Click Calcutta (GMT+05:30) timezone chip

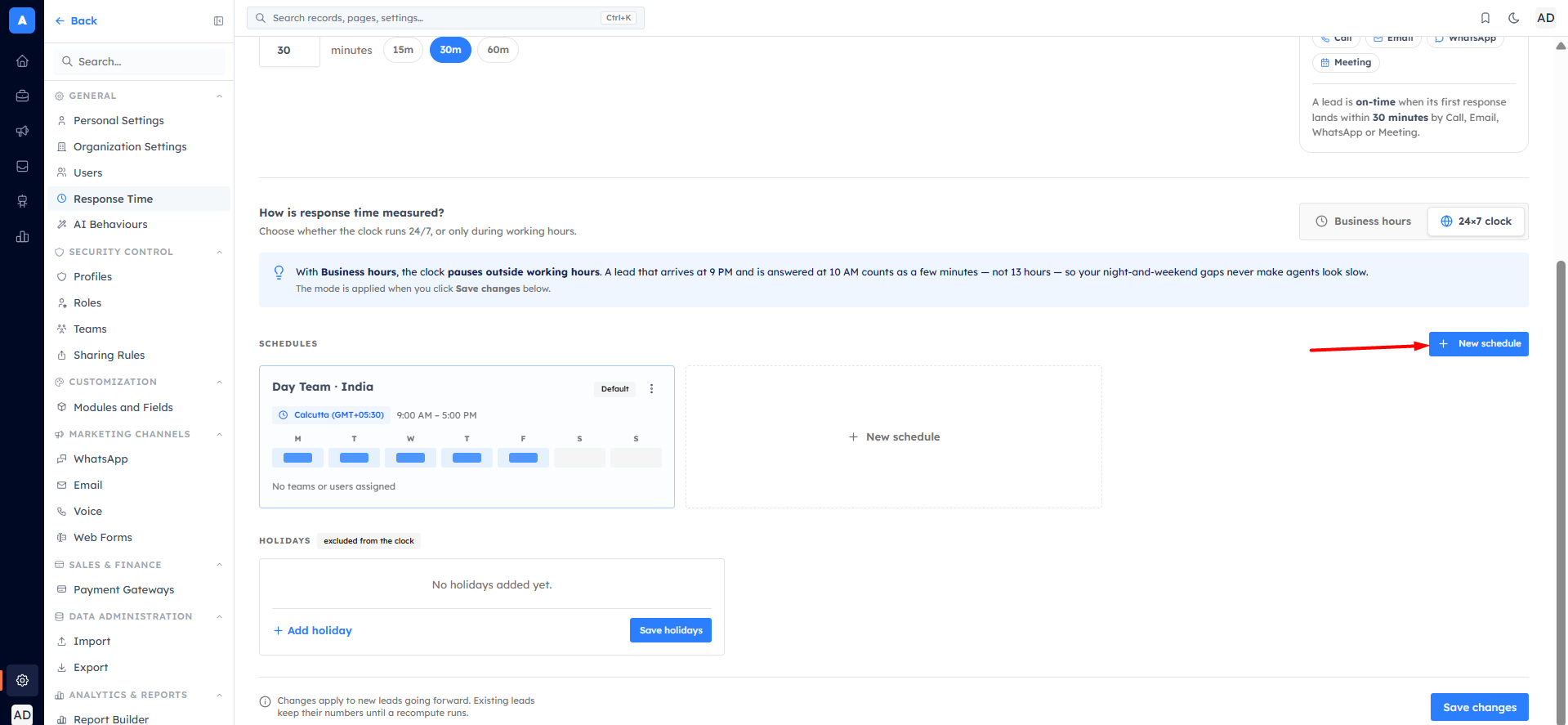pos(331,415)
